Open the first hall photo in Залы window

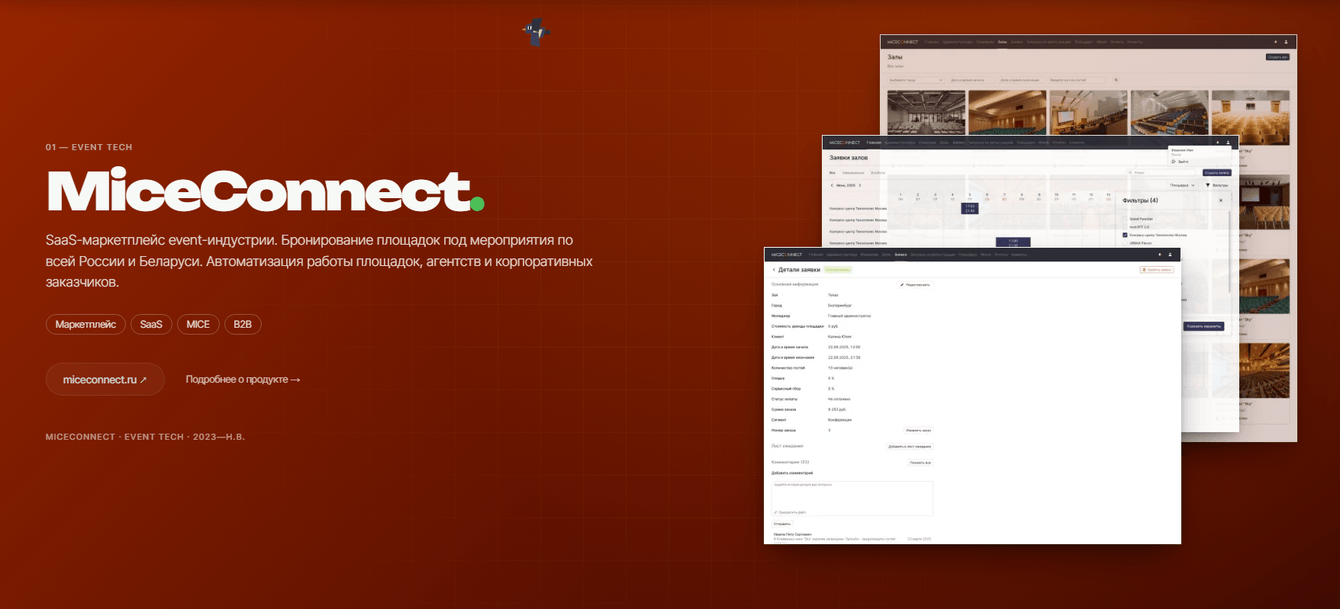pyautogui.click(x=926, y=112)
